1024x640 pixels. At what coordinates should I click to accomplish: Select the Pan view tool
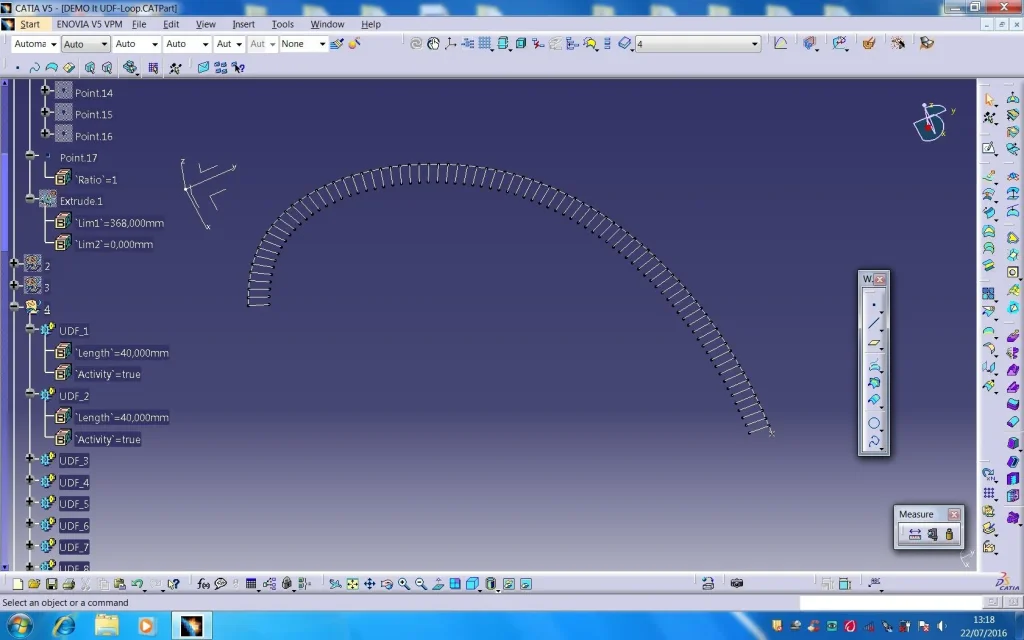coord(370,584)
